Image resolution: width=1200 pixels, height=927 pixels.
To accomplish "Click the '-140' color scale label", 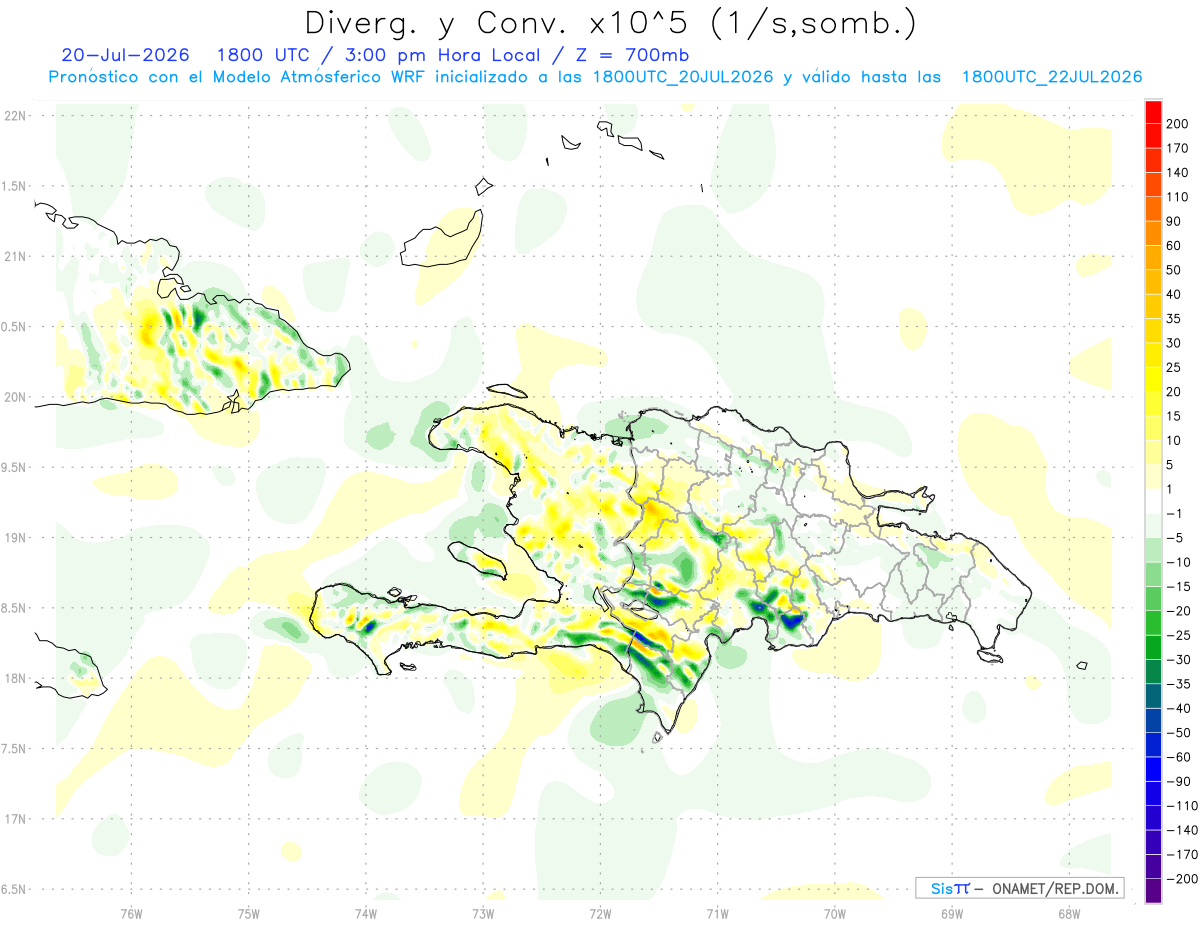I will pos(1183,830).
